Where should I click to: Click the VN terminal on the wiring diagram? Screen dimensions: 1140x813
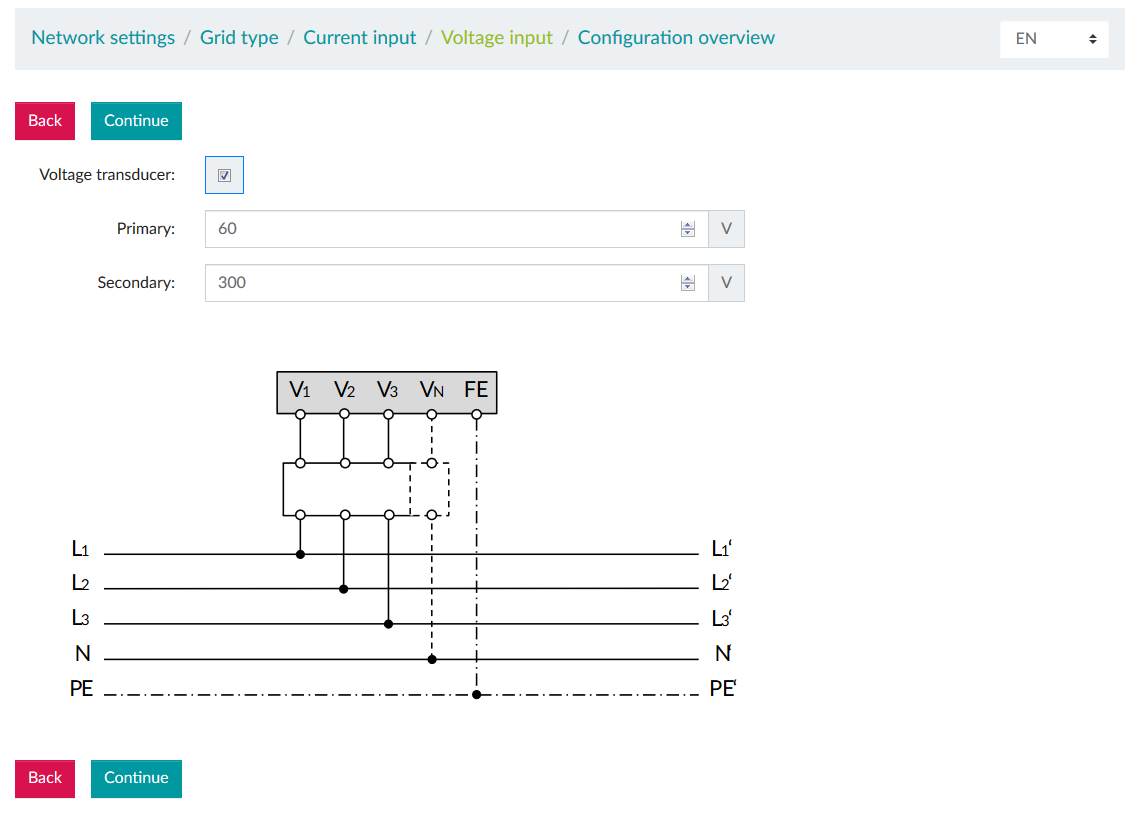(x=432, y=390)
